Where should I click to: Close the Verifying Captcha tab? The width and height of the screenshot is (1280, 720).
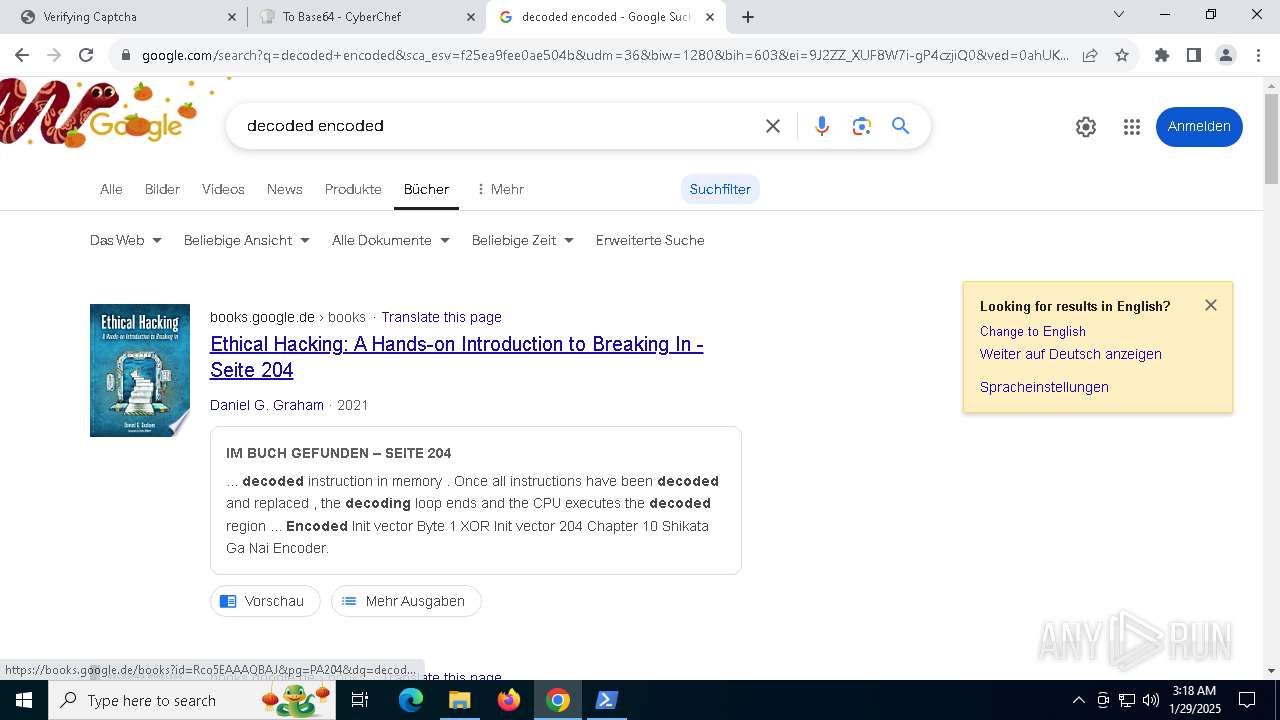(x=231, y=17)
